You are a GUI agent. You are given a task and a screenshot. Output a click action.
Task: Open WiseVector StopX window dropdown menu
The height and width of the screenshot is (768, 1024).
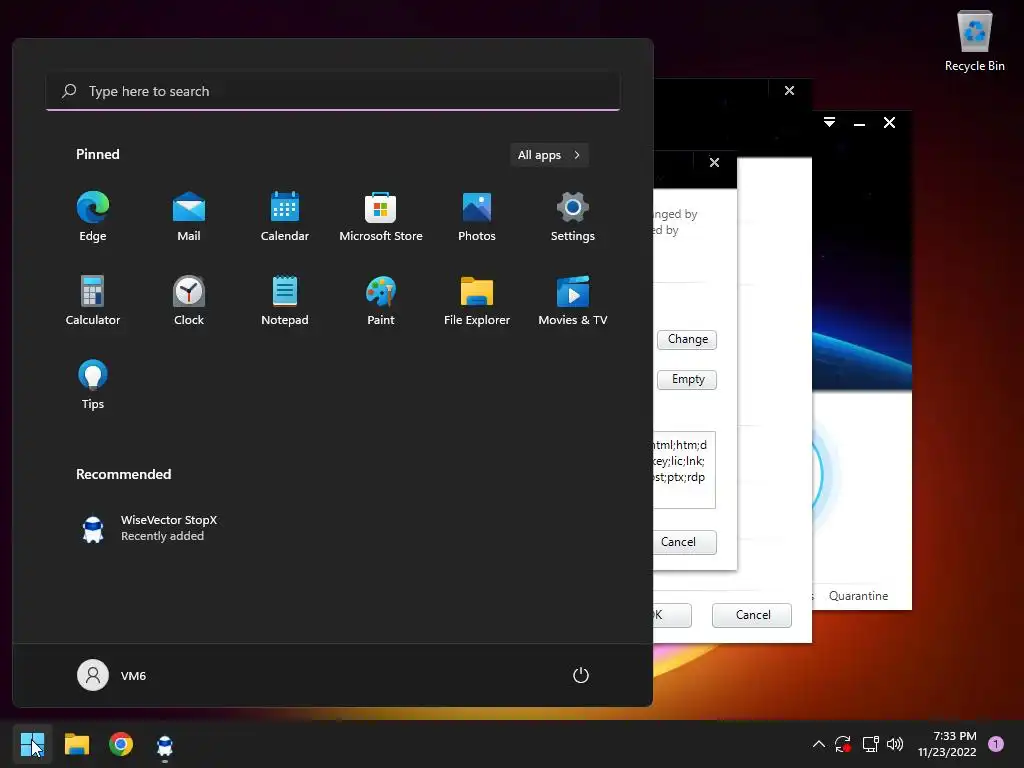(x=829, y=122)
